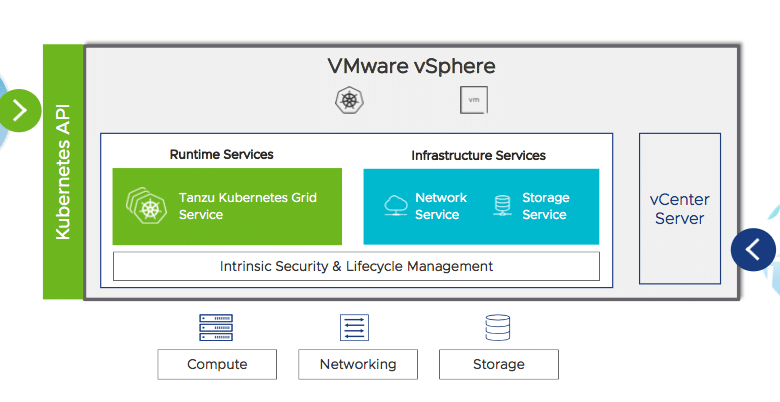Click the dark blue left-arrow carousel button

point(753,249)
